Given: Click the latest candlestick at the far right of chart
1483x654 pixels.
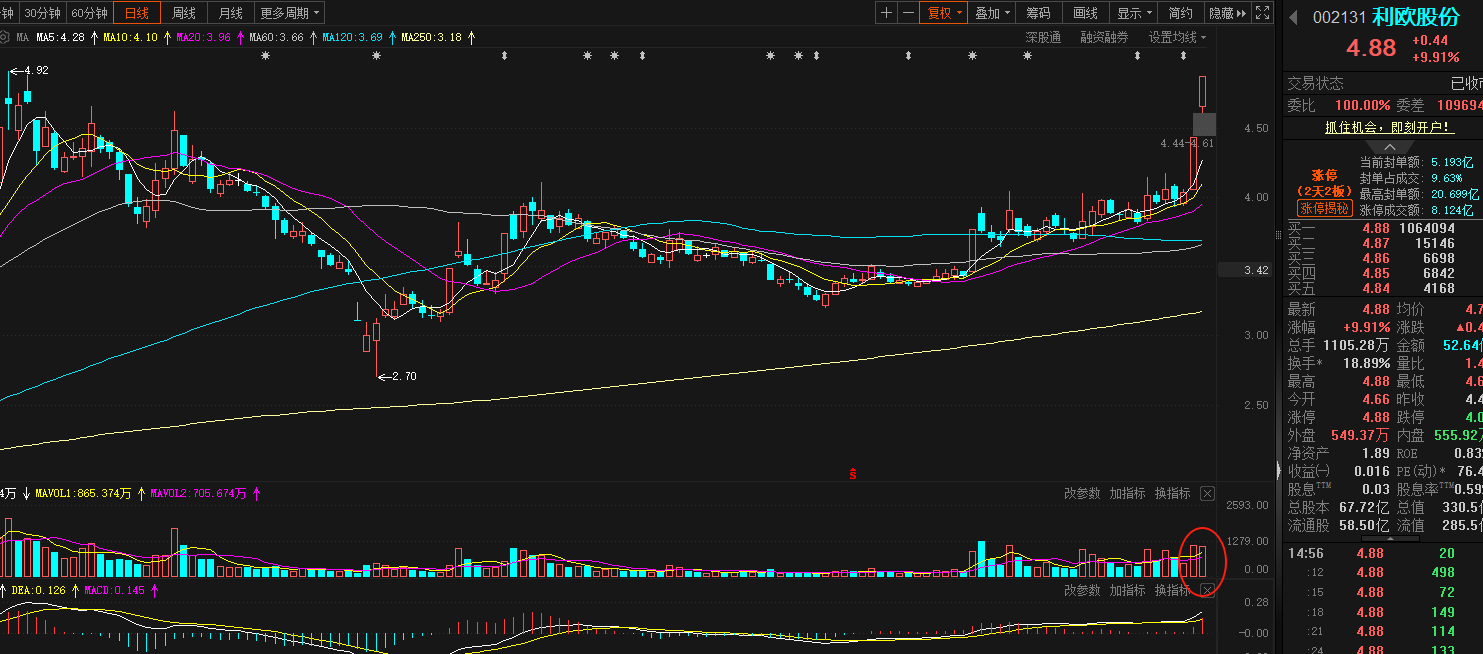Looking at the screenshot, I should (x=1203, y=92).
